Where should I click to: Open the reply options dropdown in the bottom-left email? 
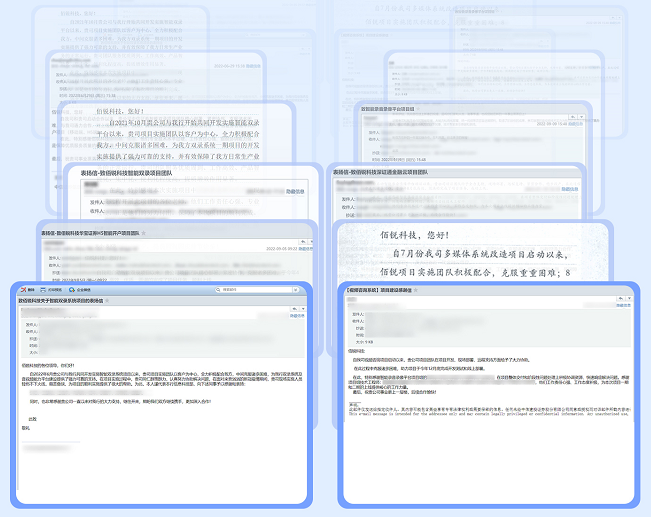coord(303,309)
